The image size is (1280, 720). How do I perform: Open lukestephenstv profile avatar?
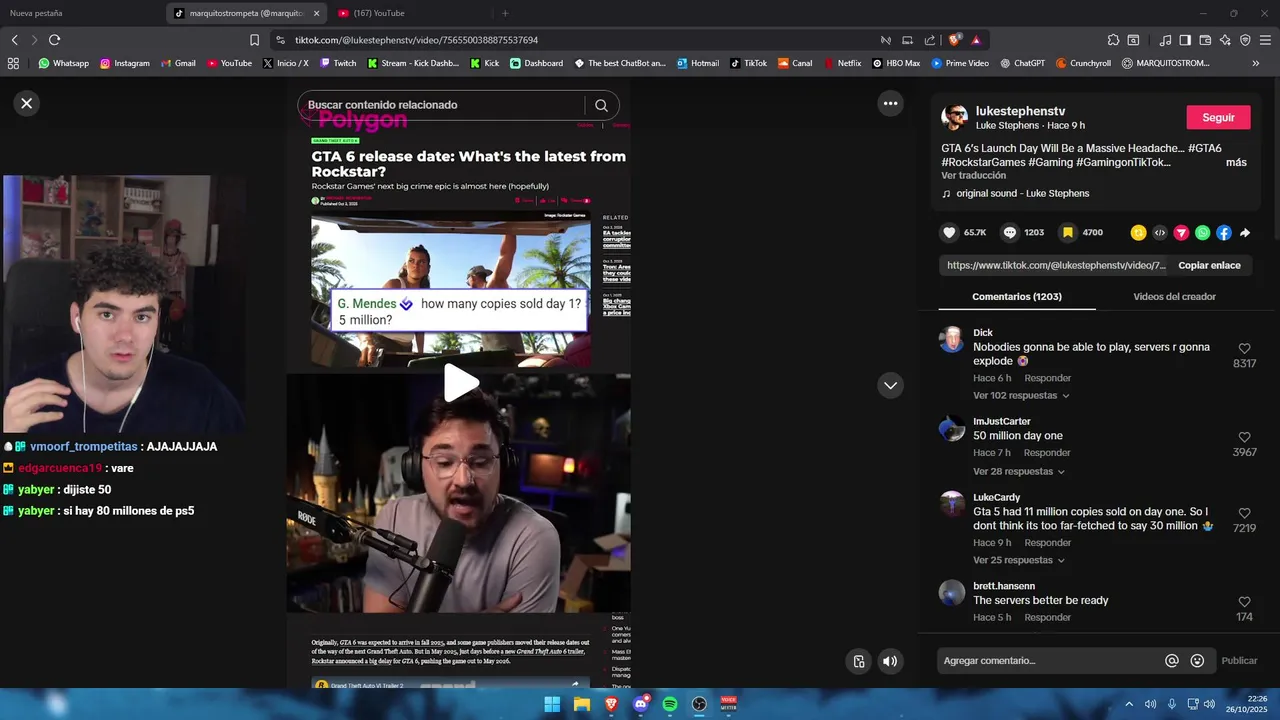(955, 117)
